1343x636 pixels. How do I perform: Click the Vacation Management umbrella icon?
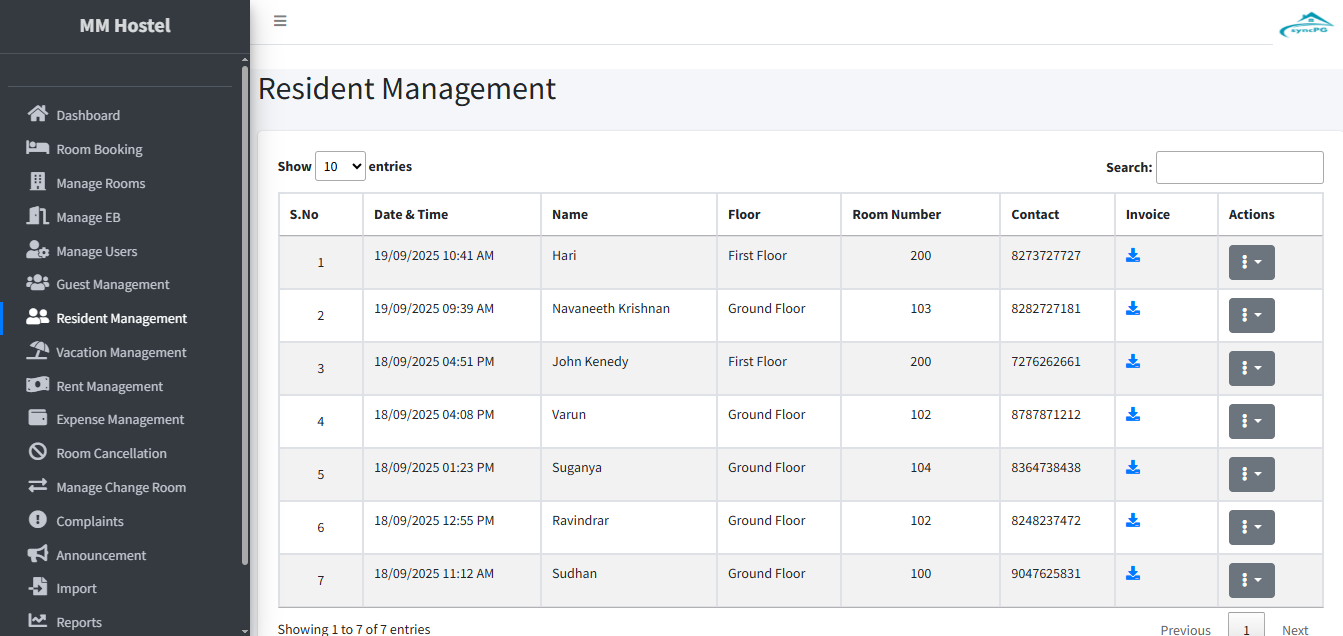pyautogui.click(x=38, y=351)
